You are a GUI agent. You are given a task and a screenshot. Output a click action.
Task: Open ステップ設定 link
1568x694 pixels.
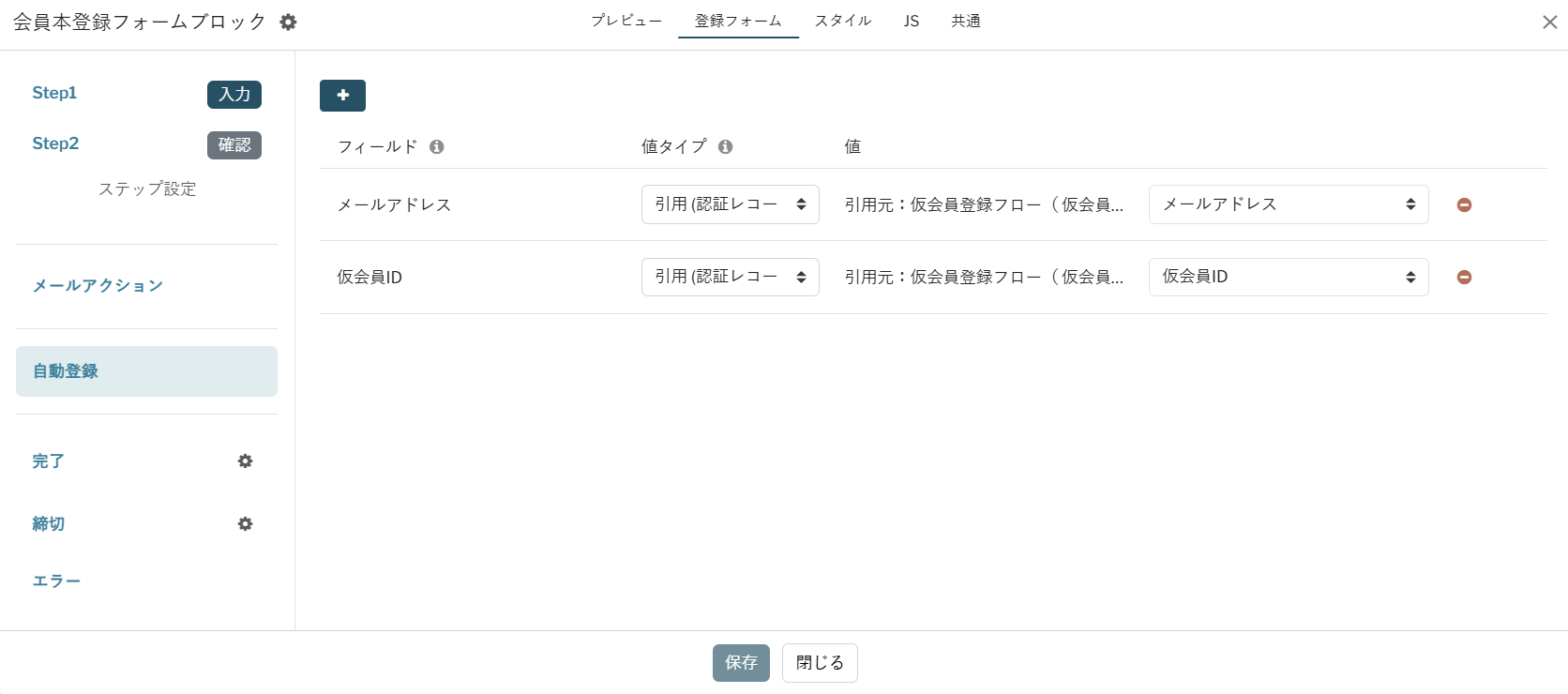(x=147, y=189)
